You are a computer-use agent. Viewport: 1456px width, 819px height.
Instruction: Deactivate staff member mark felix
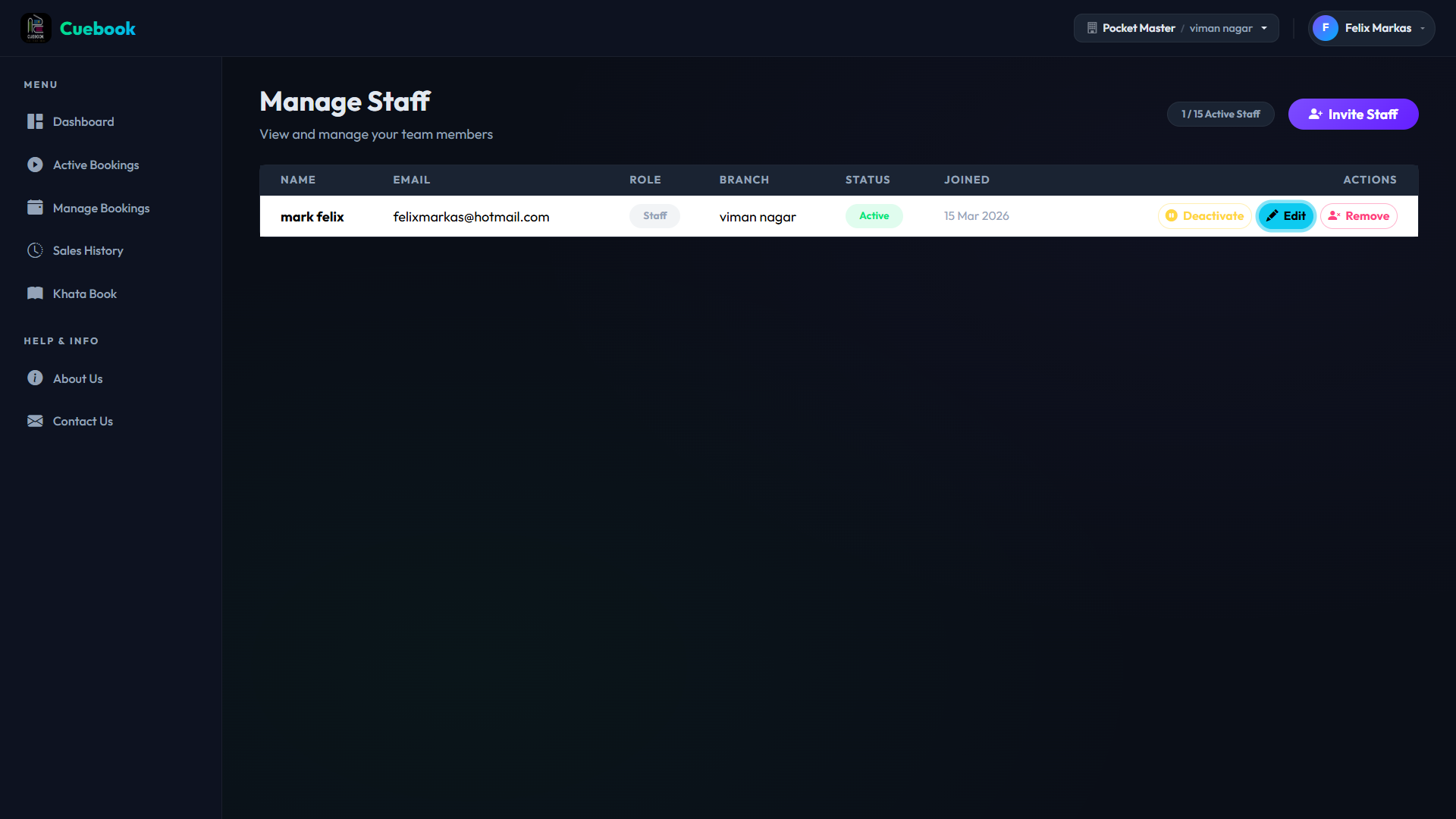(1204, 216)
